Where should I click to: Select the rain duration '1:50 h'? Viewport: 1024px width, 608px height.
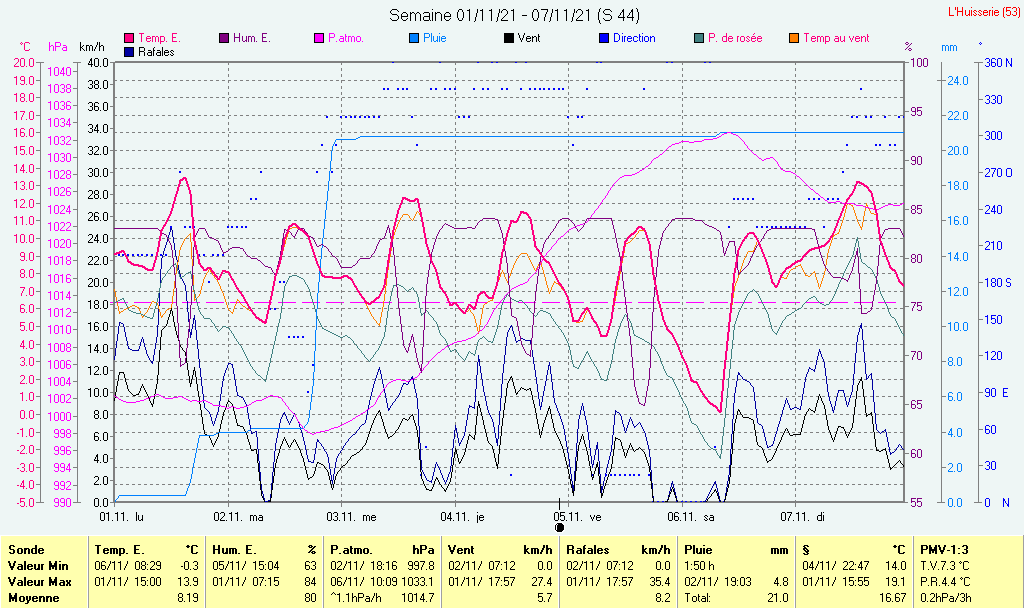699,566
